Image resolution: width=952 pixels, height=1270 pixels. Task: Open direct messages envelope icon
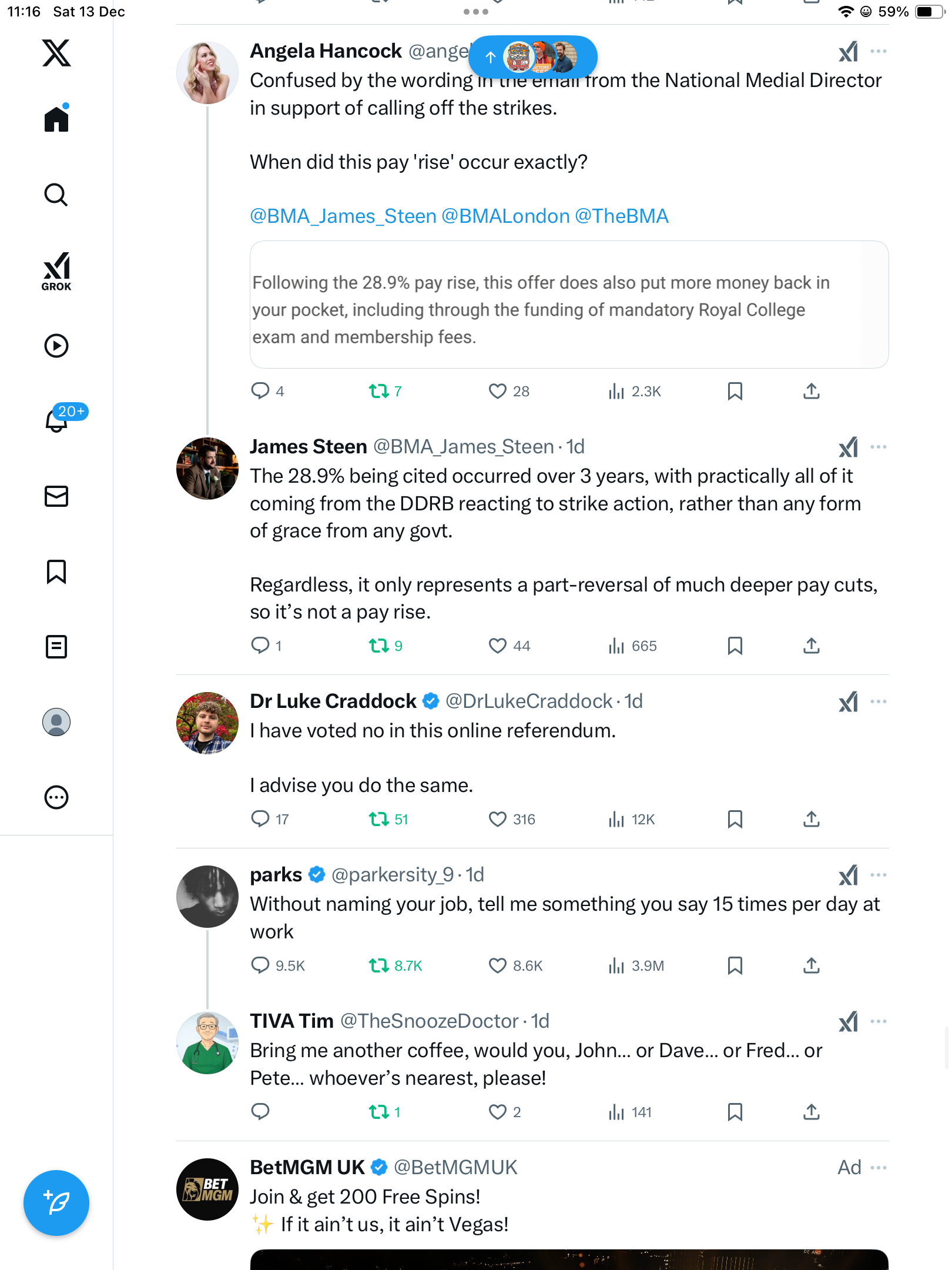56,496
